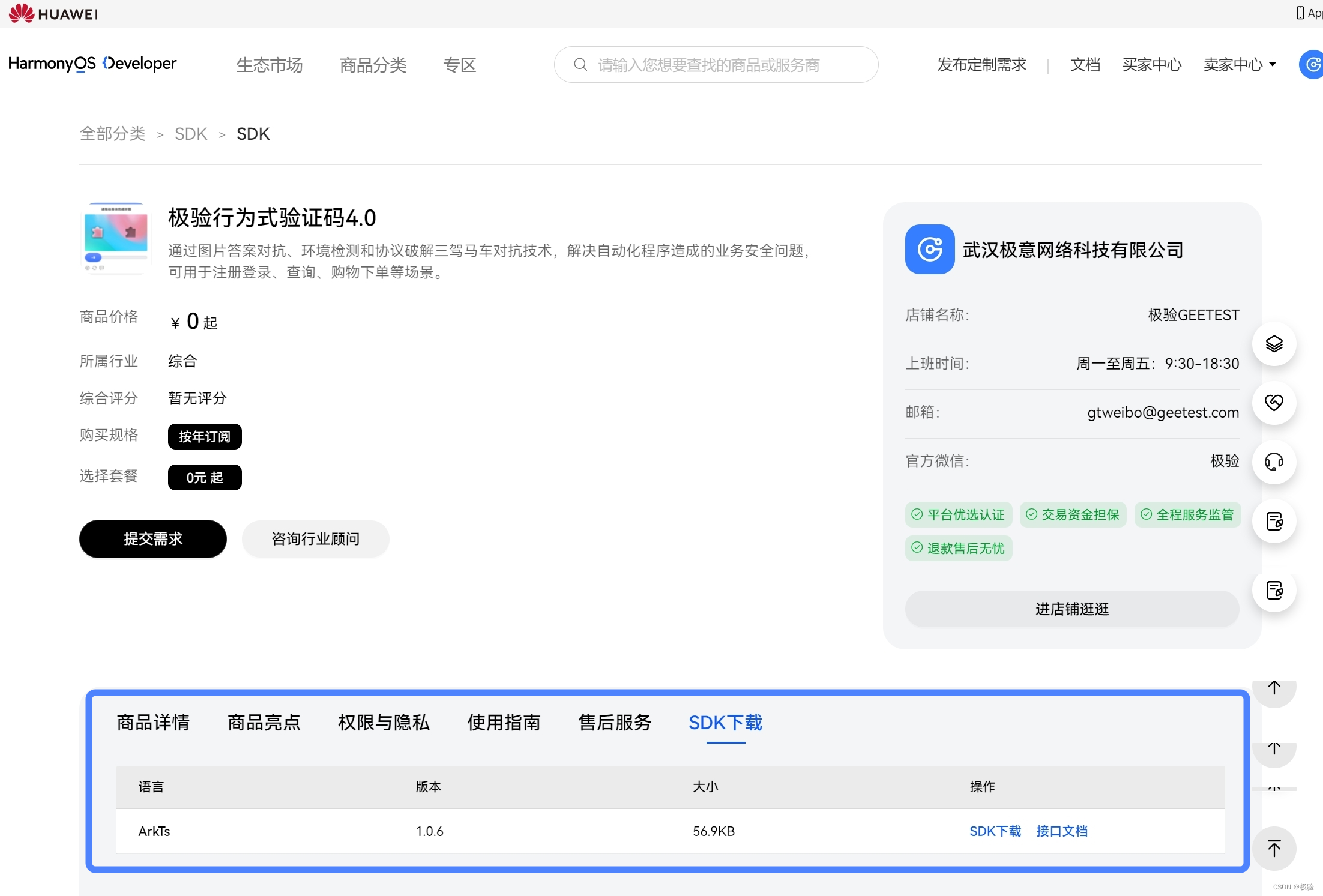This screenshot has height=896, width=1323.
Task: Click the product thumbnail image
Action: tap(115, 238)
